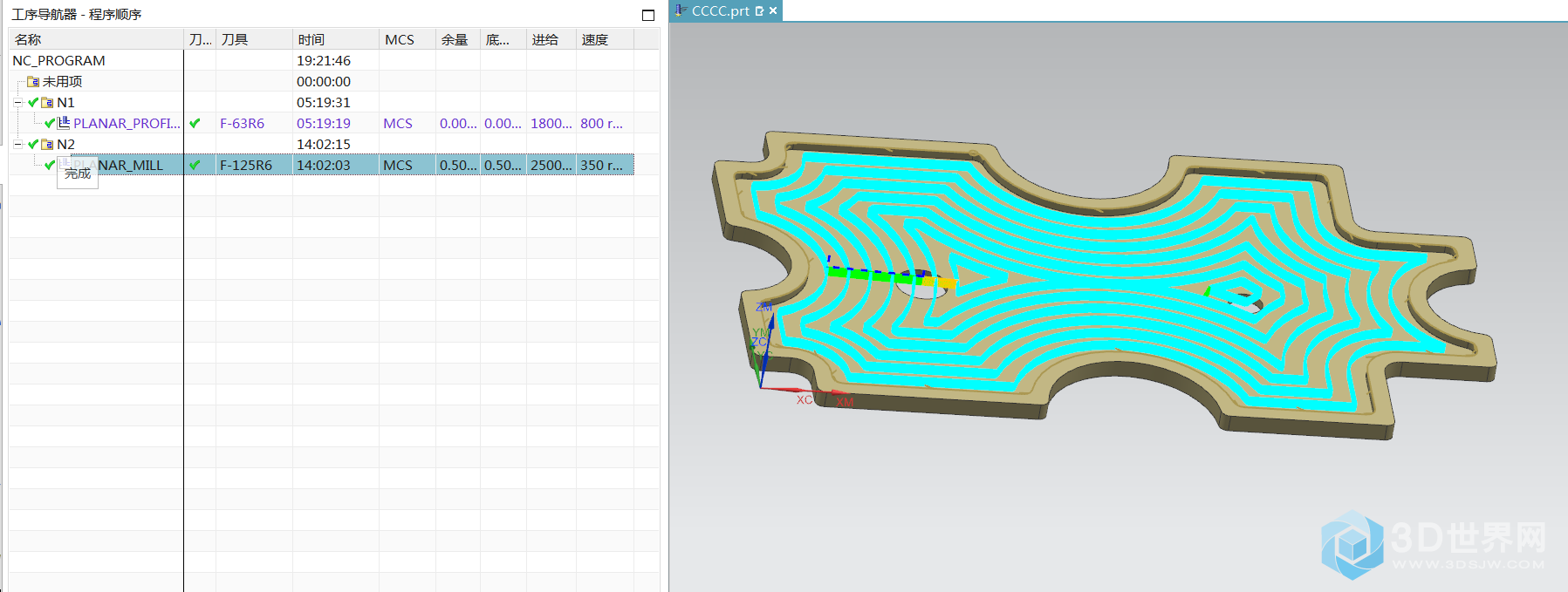Select the 未用项 tree item
The height and width of the screenshot is (592, 1568).
click(63, 82)
